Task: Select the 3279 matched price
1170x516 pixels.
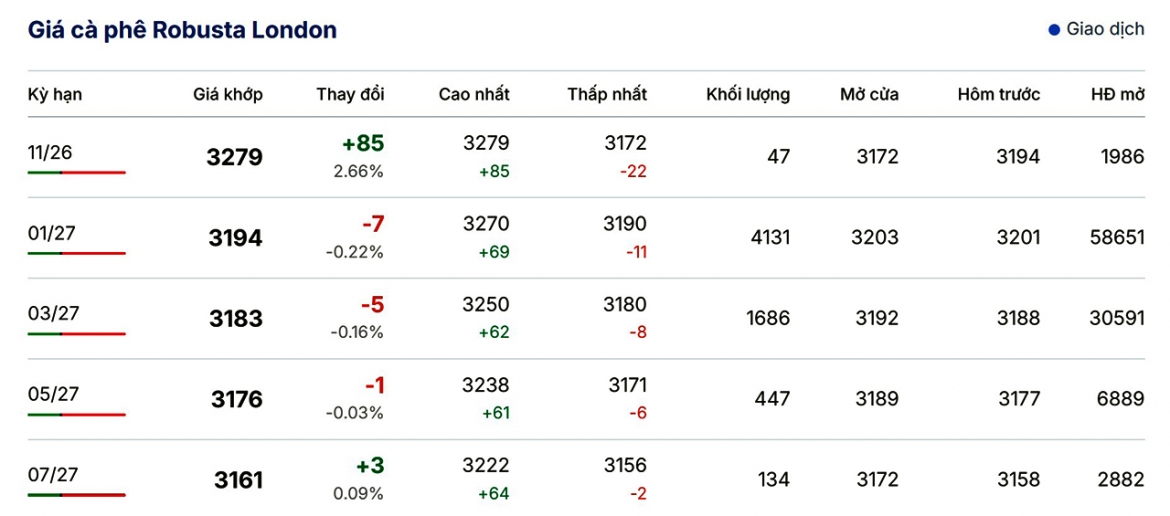Action: click(x=235, y=158)
